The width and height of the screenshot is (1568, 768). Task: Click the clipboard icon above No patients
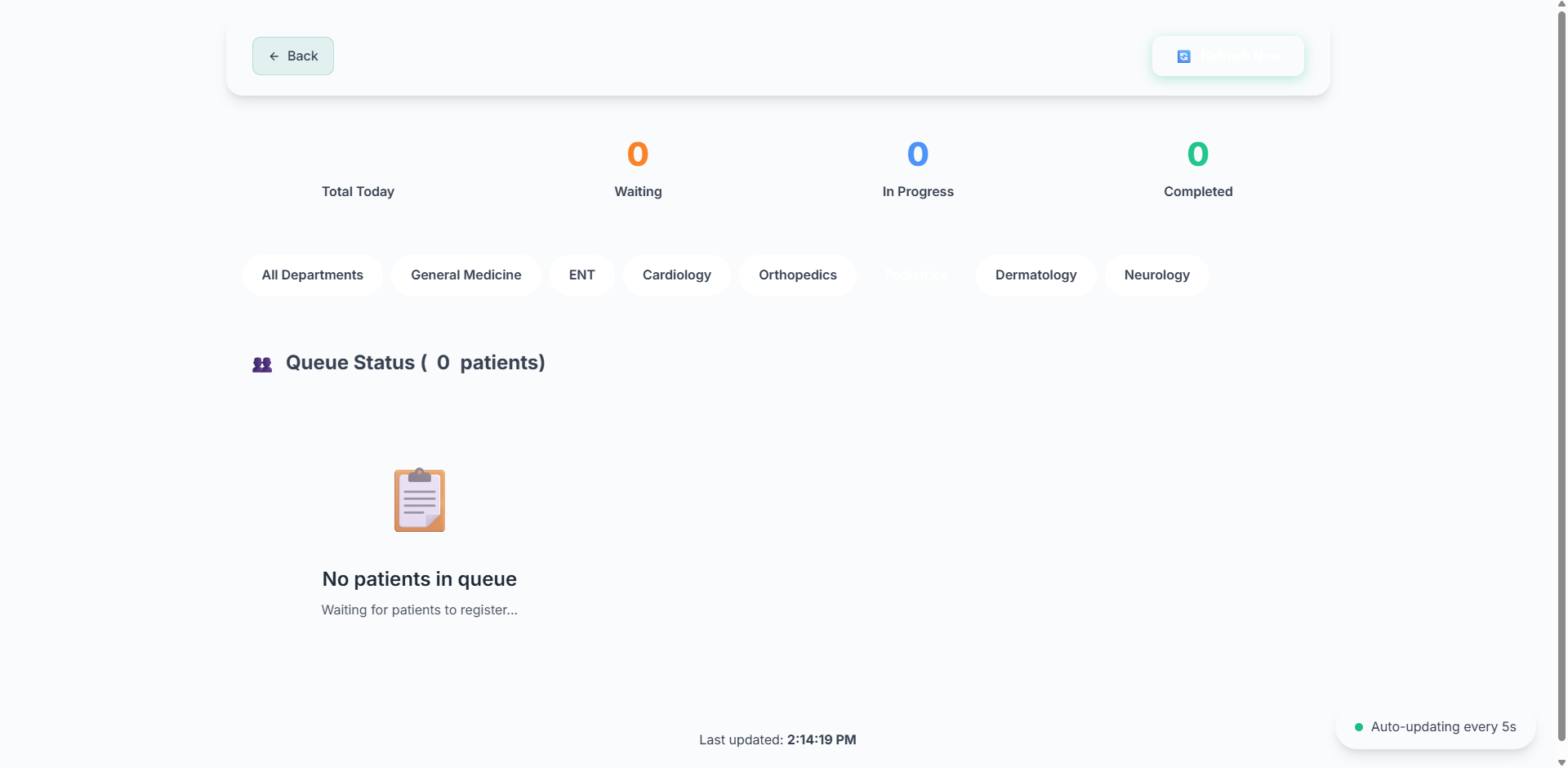pos(420,500)
